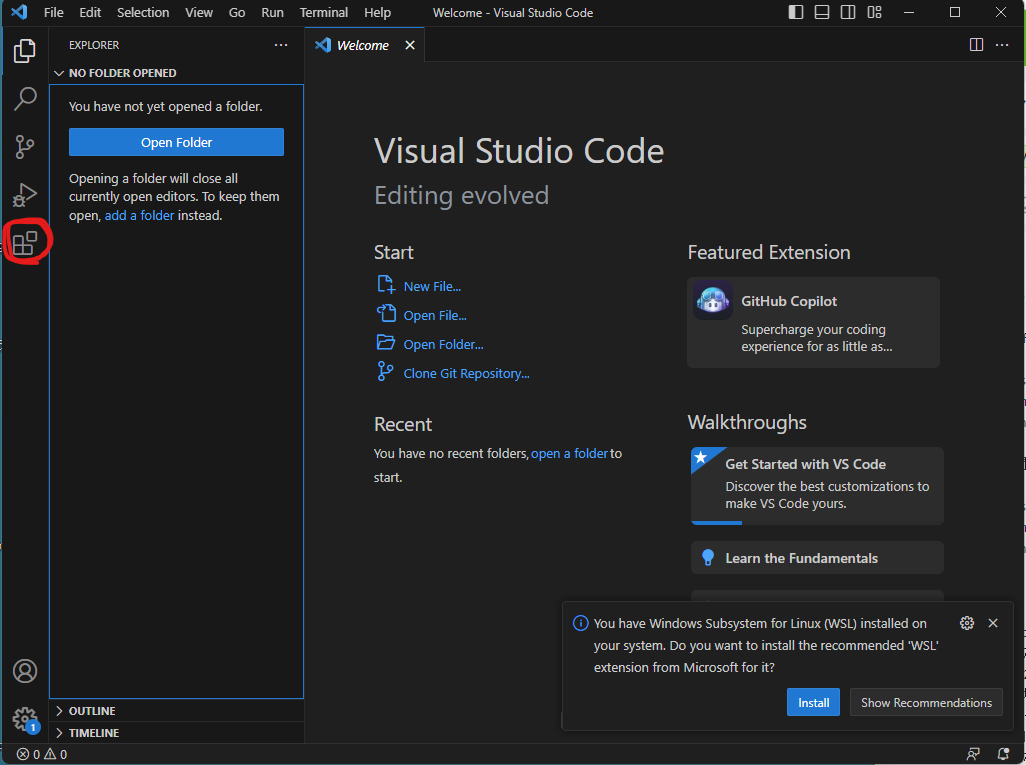The image size is (1026, 765).
Task: Toggle the secondary side bar layout icon
Action: pyautogui.click(x=848, y=12)
